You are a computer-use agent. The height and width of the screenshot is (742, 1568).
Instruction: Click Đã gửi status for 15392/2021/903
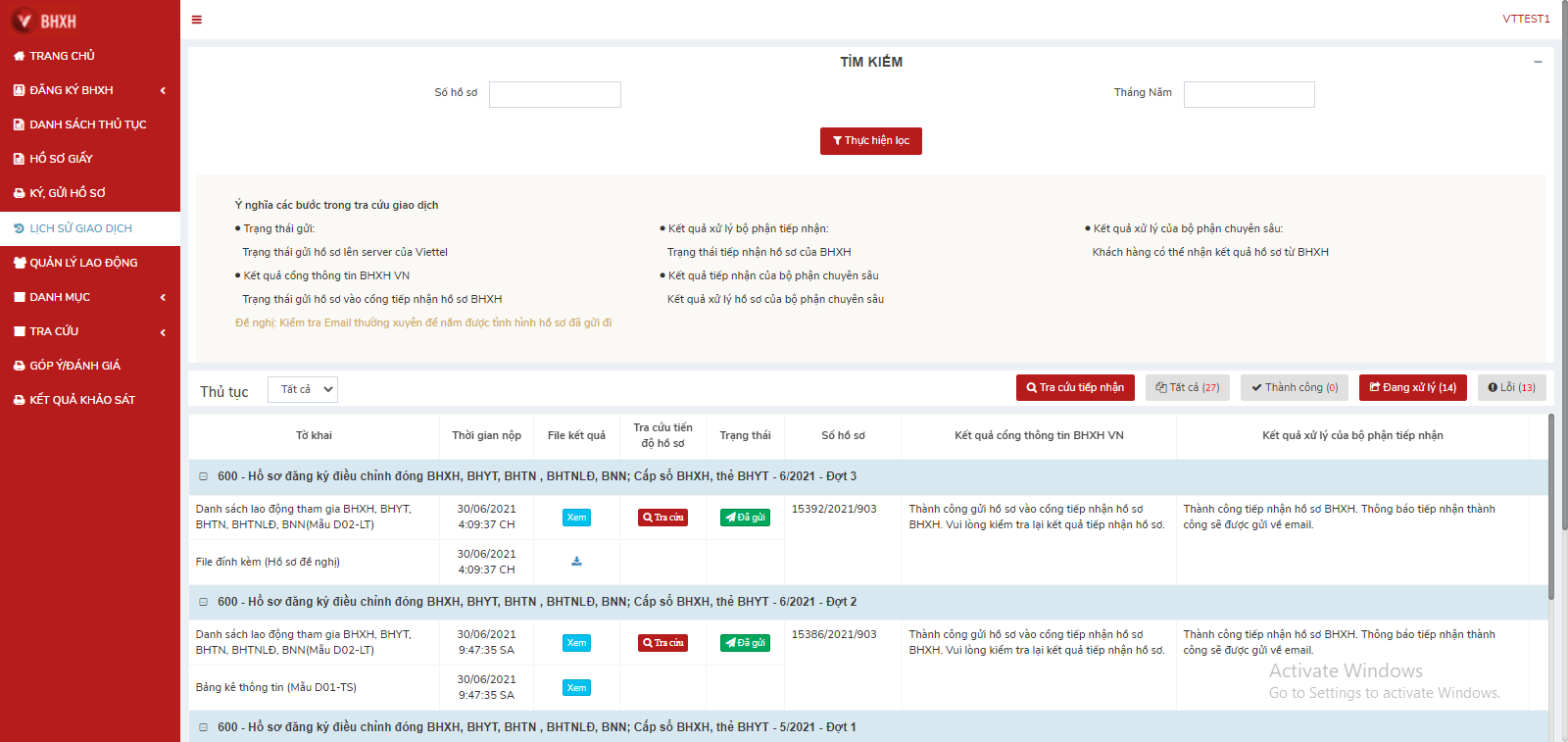745,518
